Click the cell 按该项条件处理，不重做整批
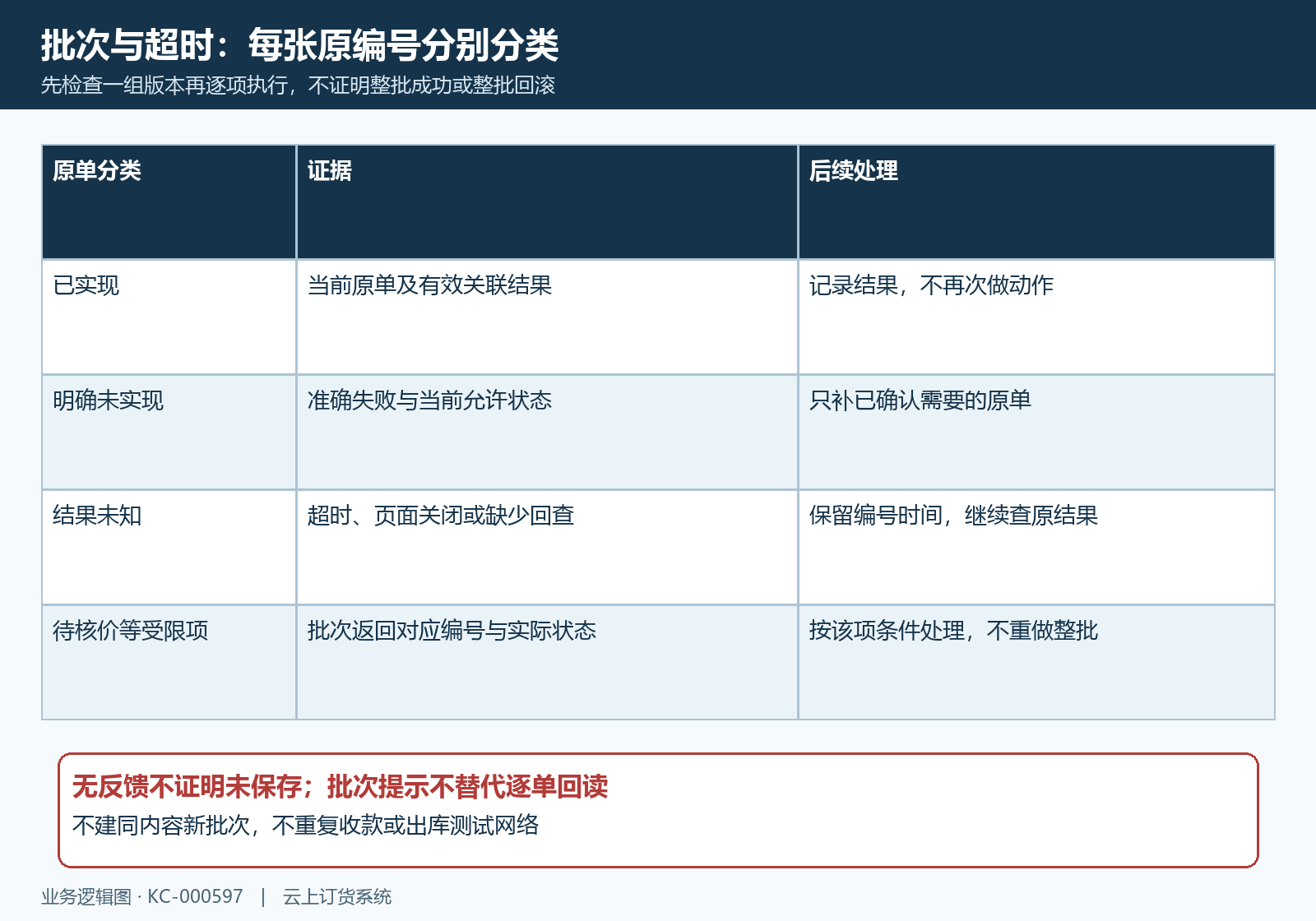Screen dimensions: 1316x921 click(x=1036, y=663)
